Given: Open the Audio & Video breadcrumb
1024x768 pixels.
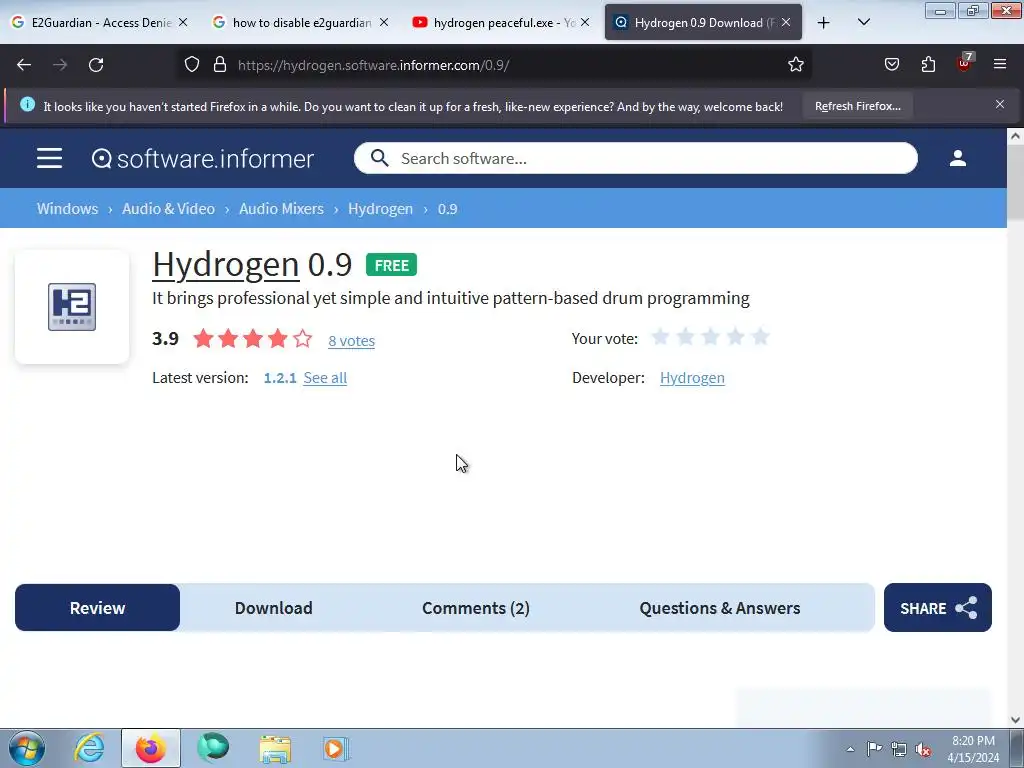Looking at the screenshot, I should [x=168, y=209].
